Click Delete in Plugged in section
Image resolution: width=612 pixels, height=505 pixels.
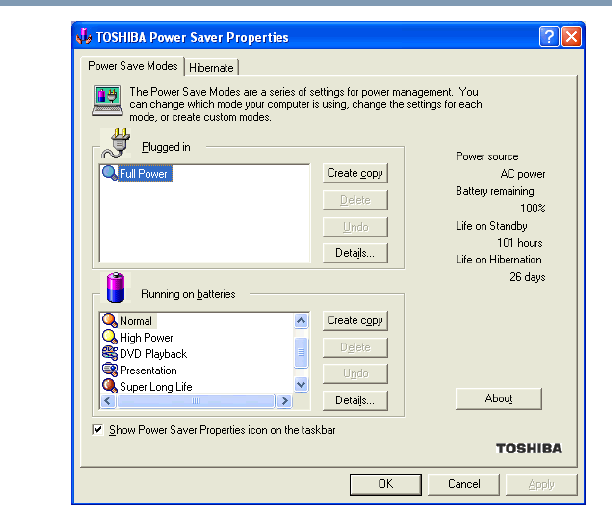(x=355, y=200)
